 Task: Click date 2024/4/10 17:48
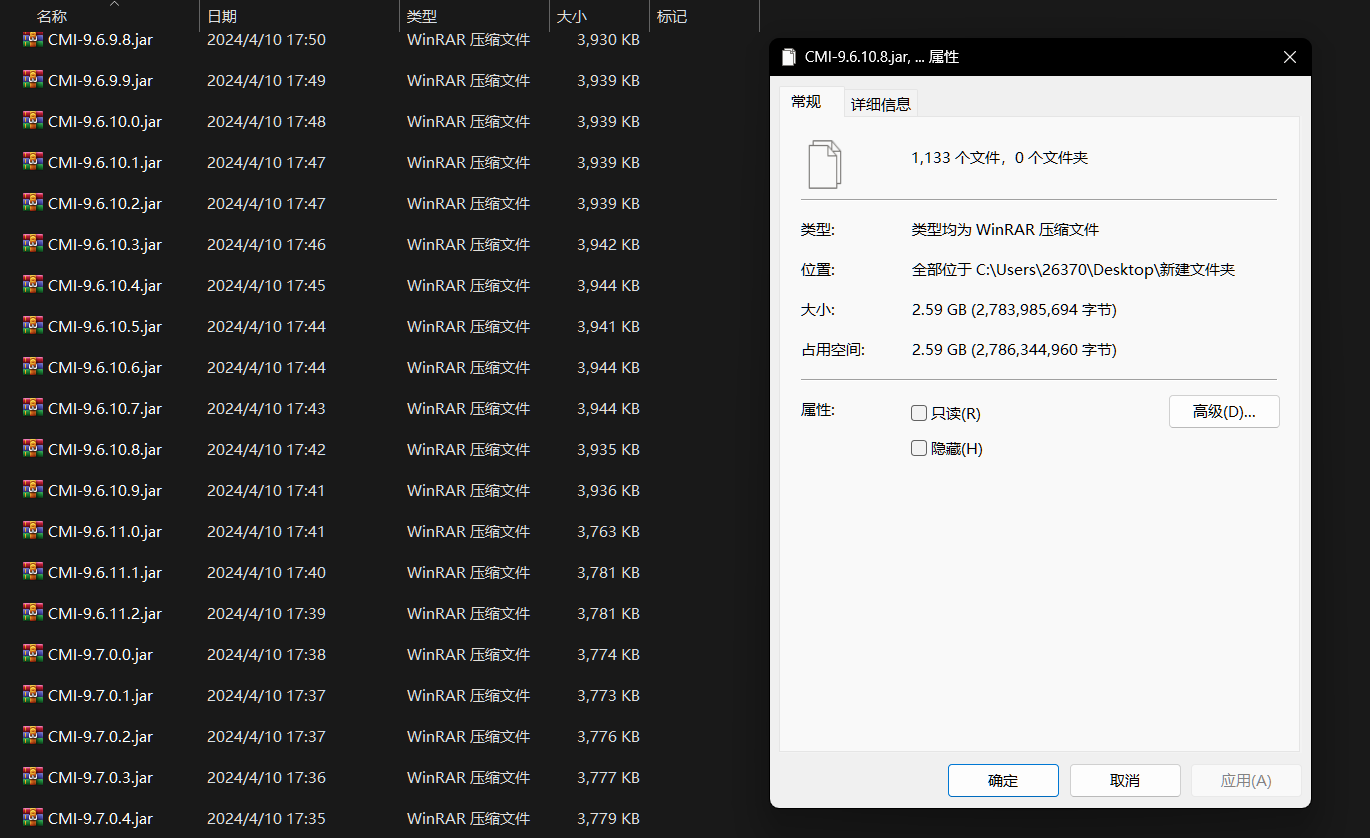[x=266, y=121]
